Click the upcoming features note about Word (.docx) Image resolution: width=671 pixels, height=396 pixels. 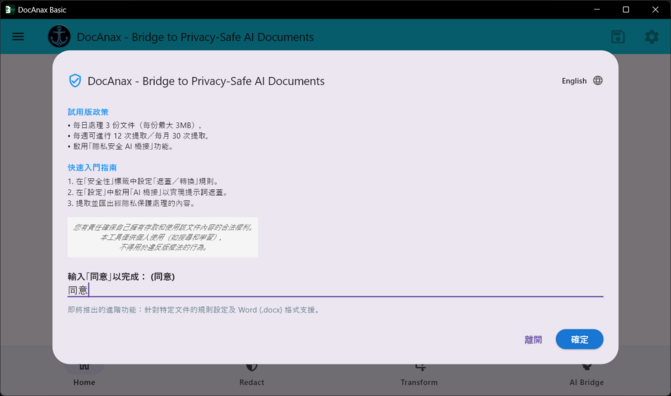coord(194,310)
